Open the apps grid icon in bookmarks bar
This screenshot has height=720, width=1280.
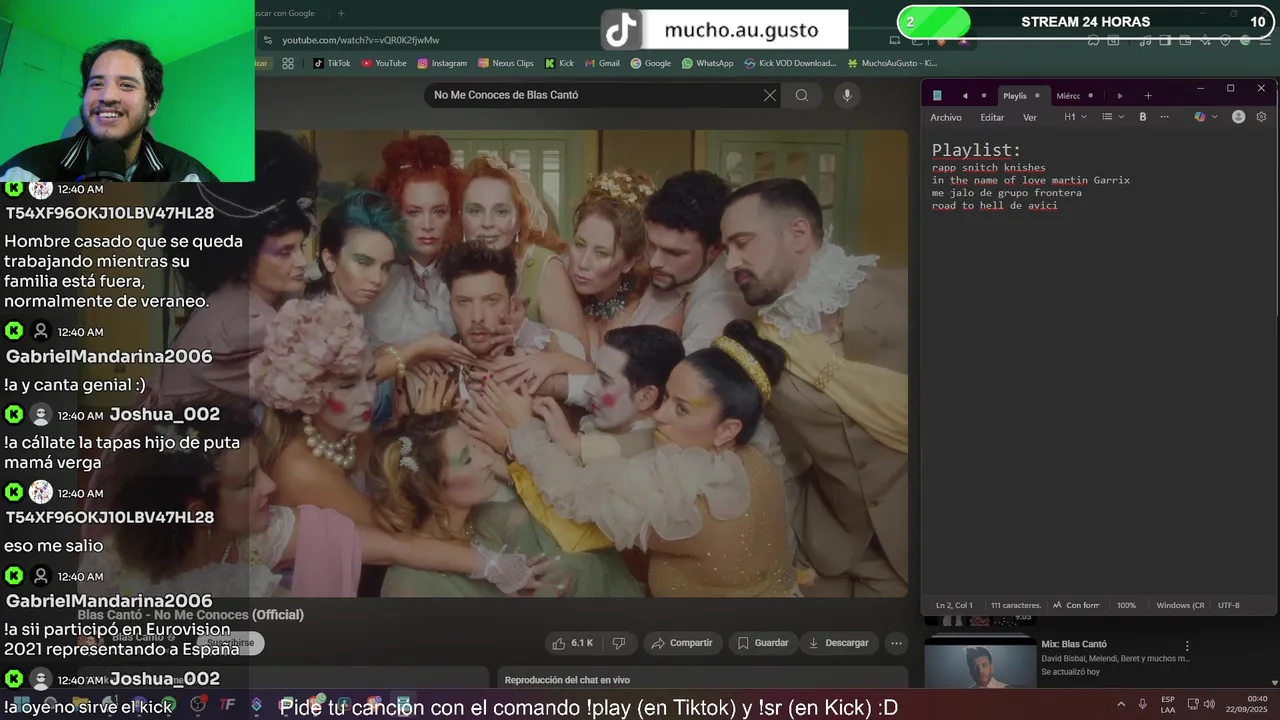tap(288, 63)
